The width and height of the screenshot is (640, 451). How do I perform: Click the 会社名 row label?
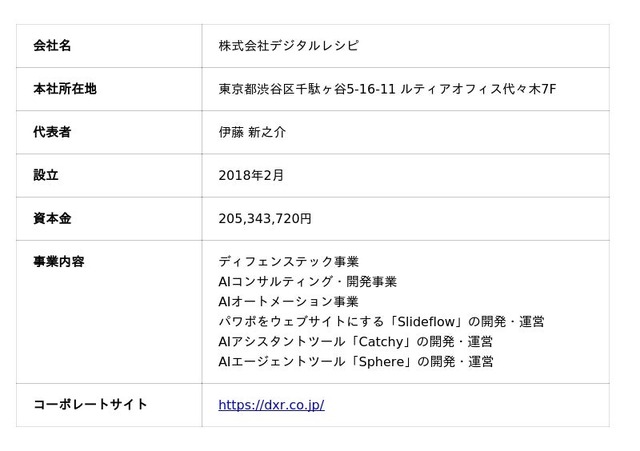52,45
